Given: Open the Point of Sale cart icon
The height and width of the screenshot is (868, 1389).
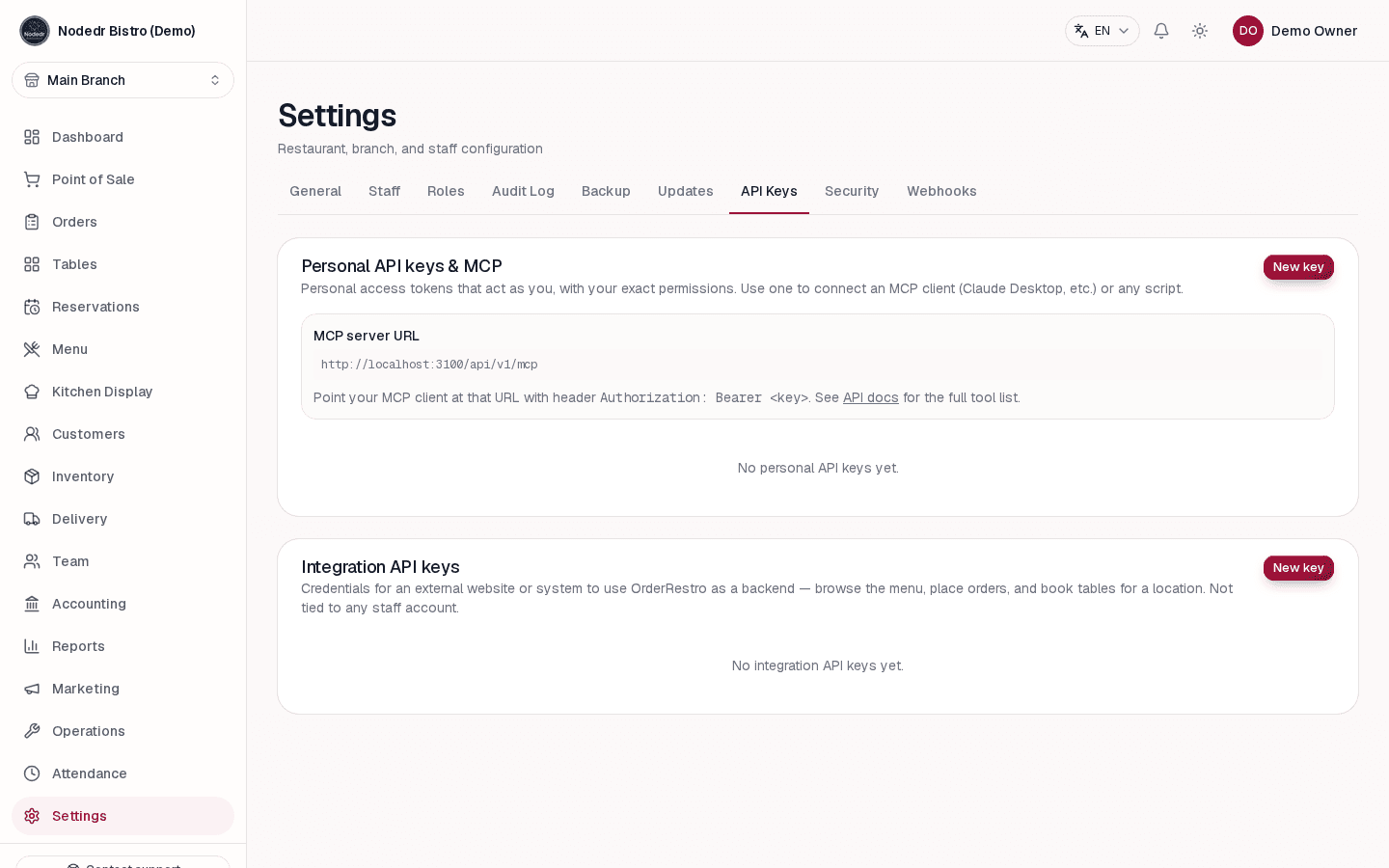Looking at the screenshot, I should pos(32,179).
